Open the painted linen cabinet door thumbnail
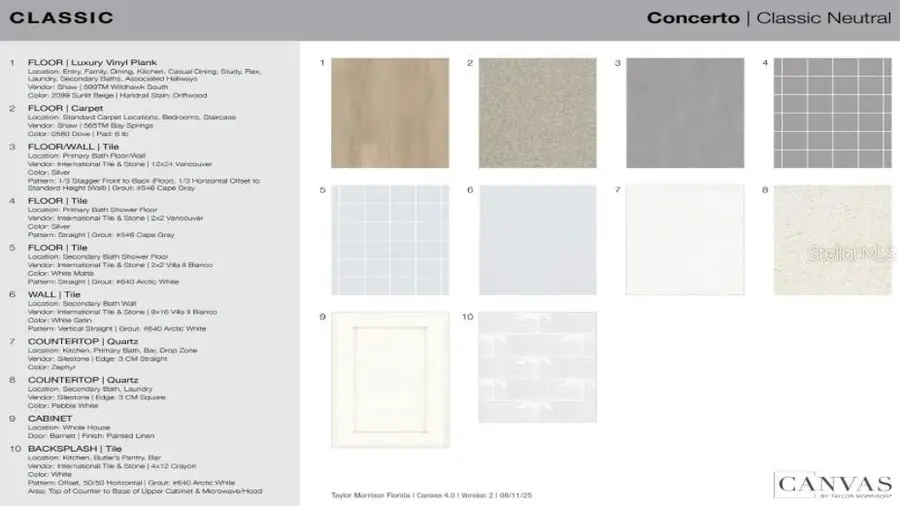This screenshot has height=506, width=900. coord(390,379)
